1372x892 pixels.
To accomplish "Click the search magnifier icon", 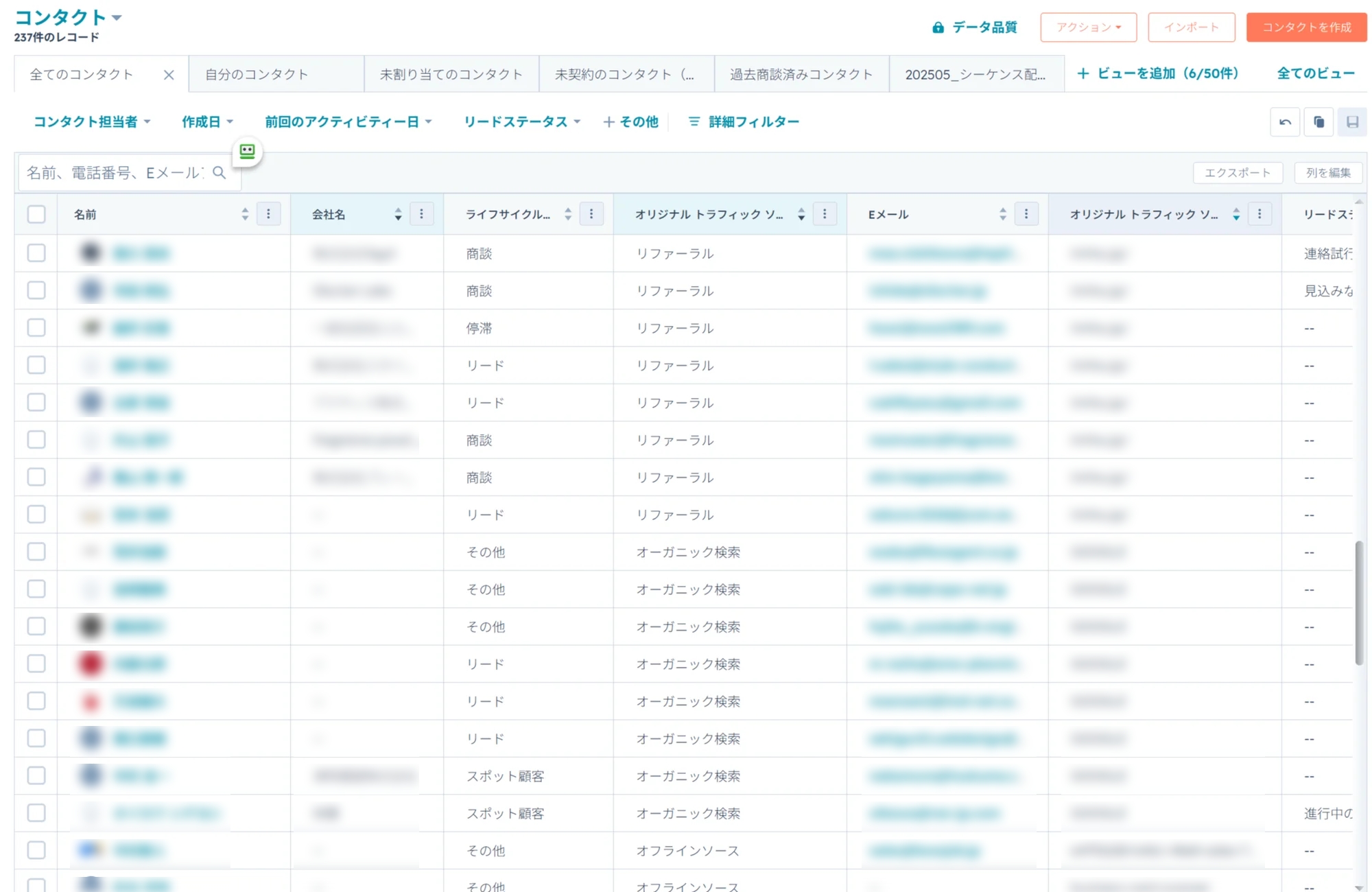I will point(219,172).
